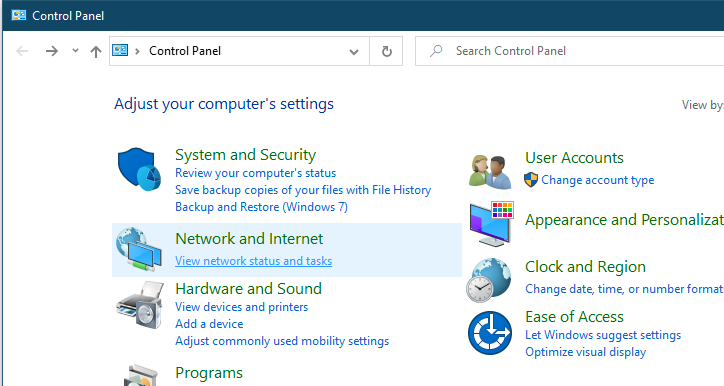Refresh the Control Panel view
This screenshot has height=386, width=724.
pyautogui.click(x=386, y=51)
